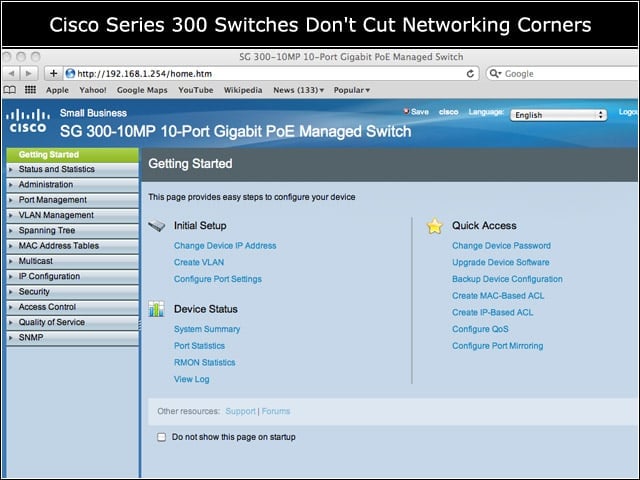The height and width of the screenshot is (480, 640).
Task: Click the Initial Setup switch icon
Action: [x=157, y=225]
